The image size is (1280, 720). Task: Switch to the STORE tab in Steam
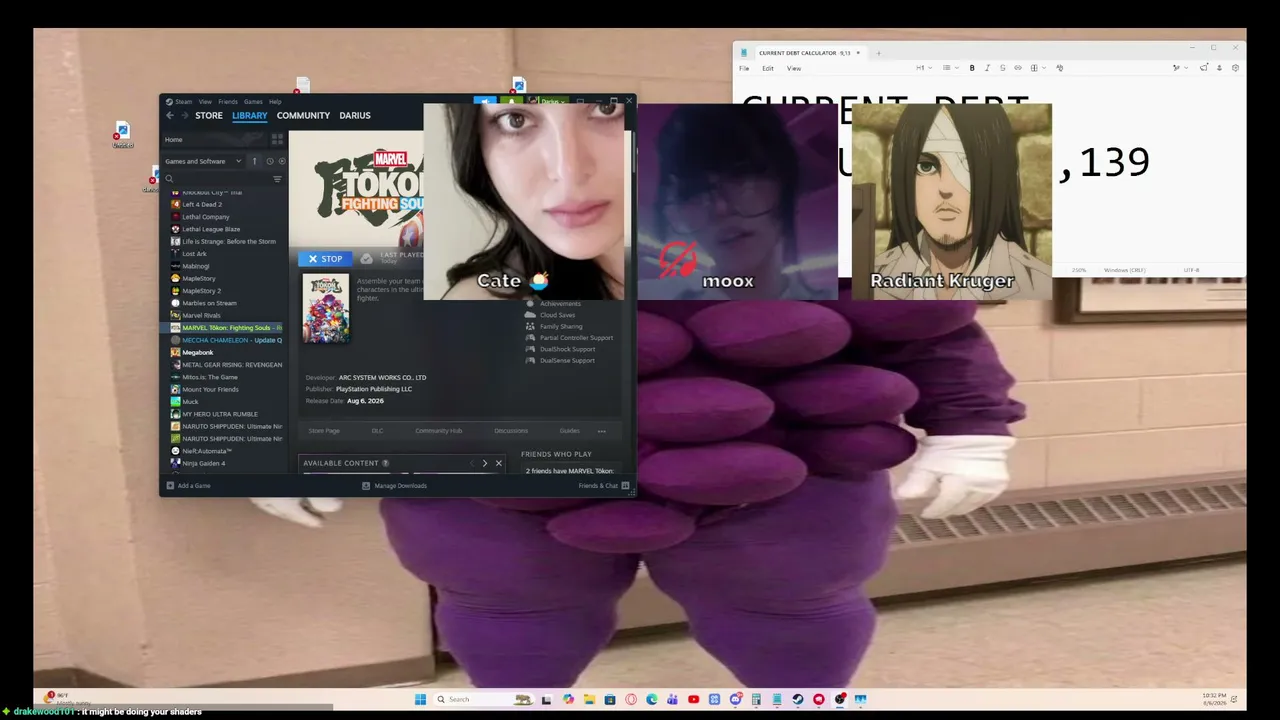pos(209,115)
